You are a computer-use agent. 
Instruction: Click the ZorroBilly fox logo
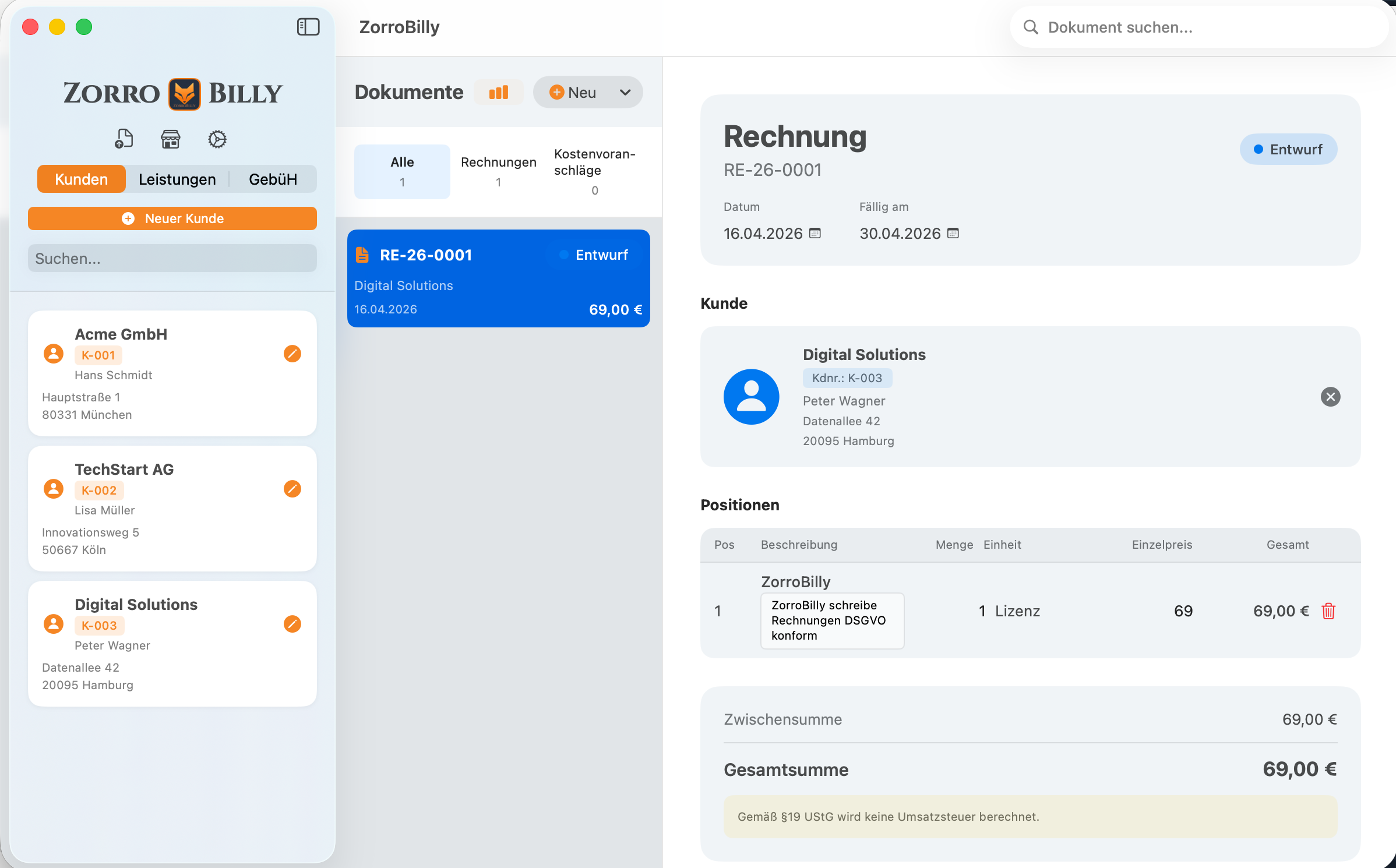point(185,94)
